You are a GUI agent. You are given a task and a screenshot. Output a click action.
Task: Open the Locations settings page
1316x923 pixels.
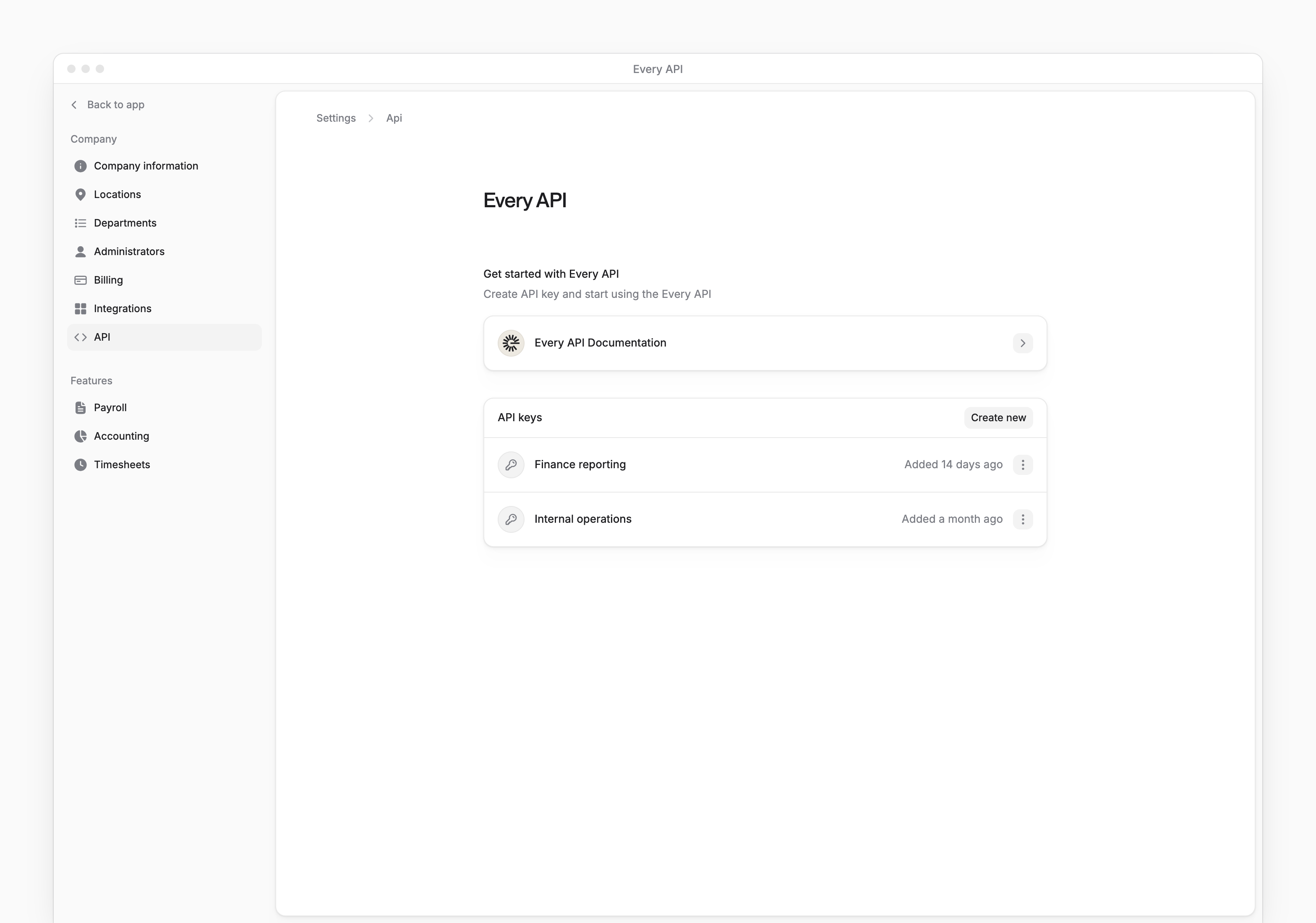[164, 195]
